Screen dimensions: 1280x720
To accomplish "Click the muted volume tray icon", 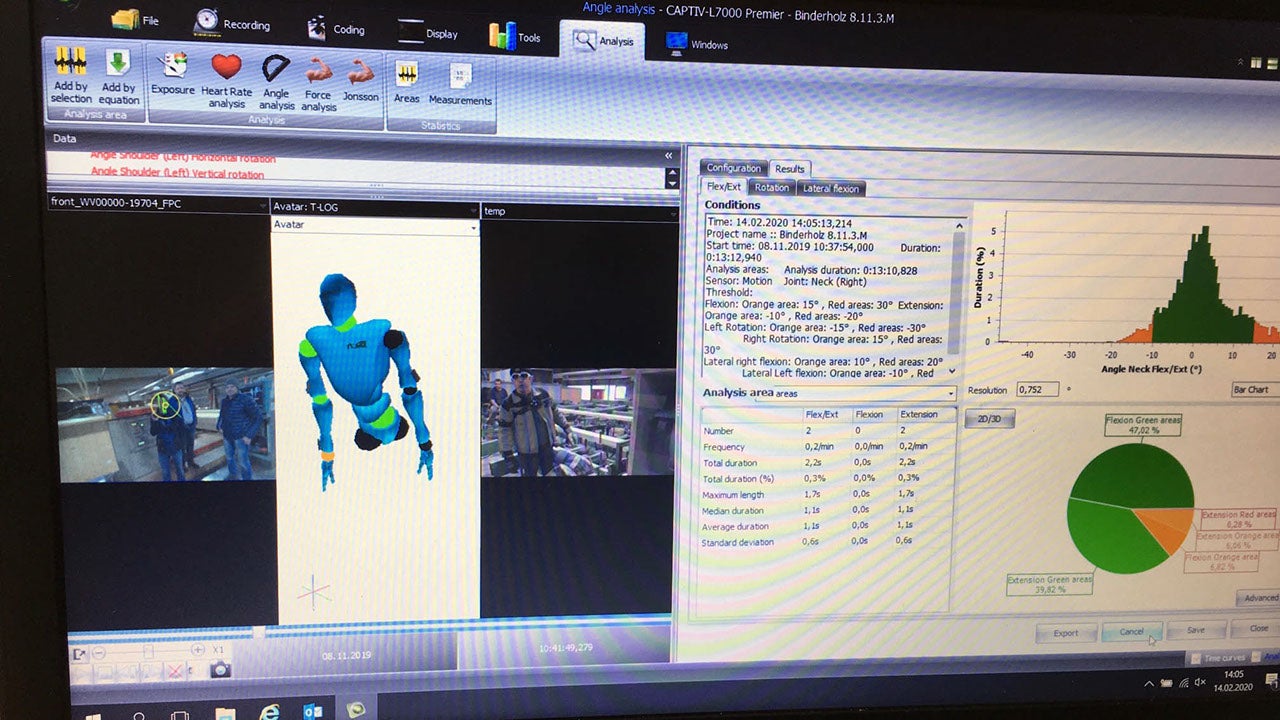I will click(1200, 682).
